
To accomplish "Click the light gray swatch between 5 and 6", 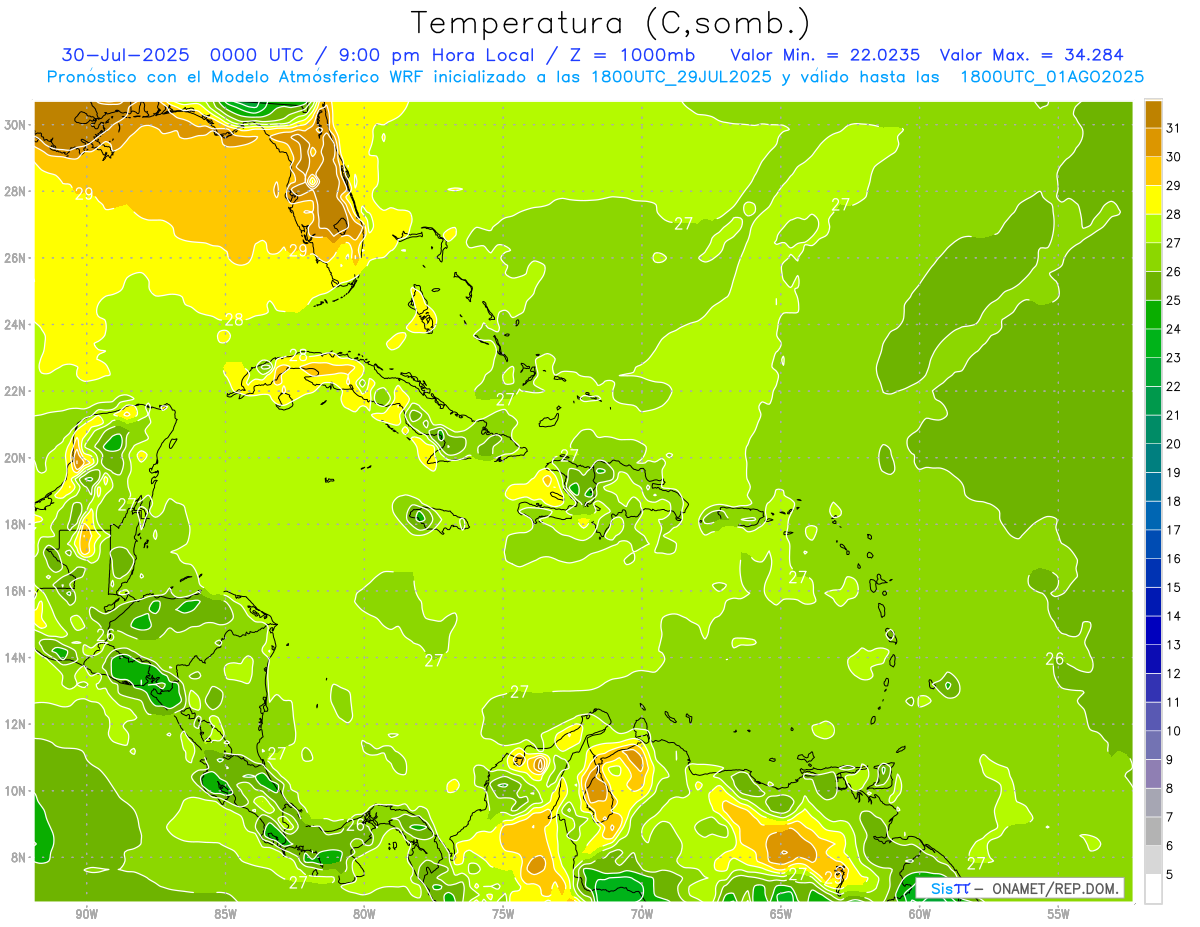I will pyautogui.click(x=1153, y=860).
